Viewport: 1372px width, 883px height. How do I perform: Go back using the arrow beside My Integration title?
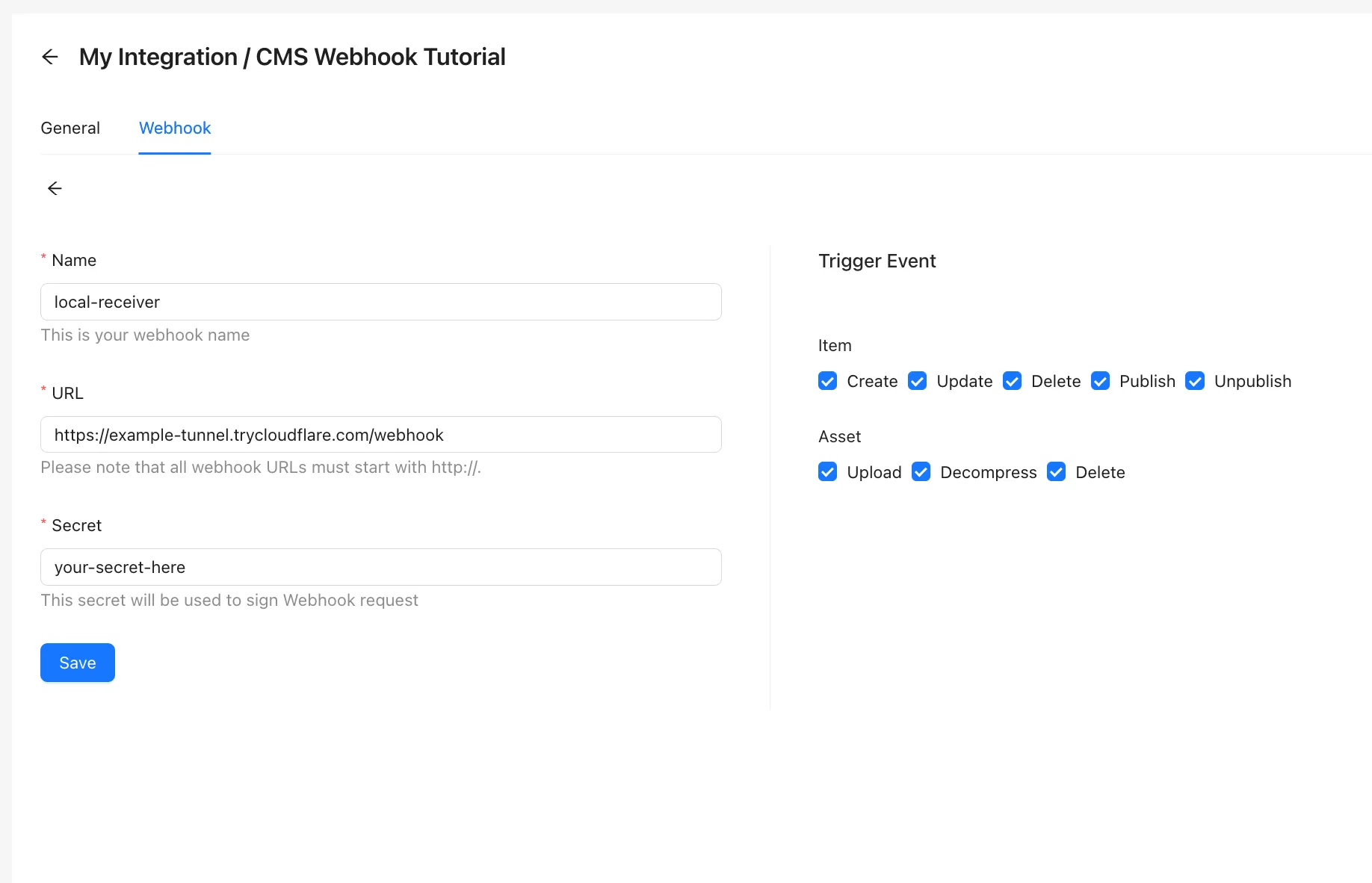click(x=50, y=57)
